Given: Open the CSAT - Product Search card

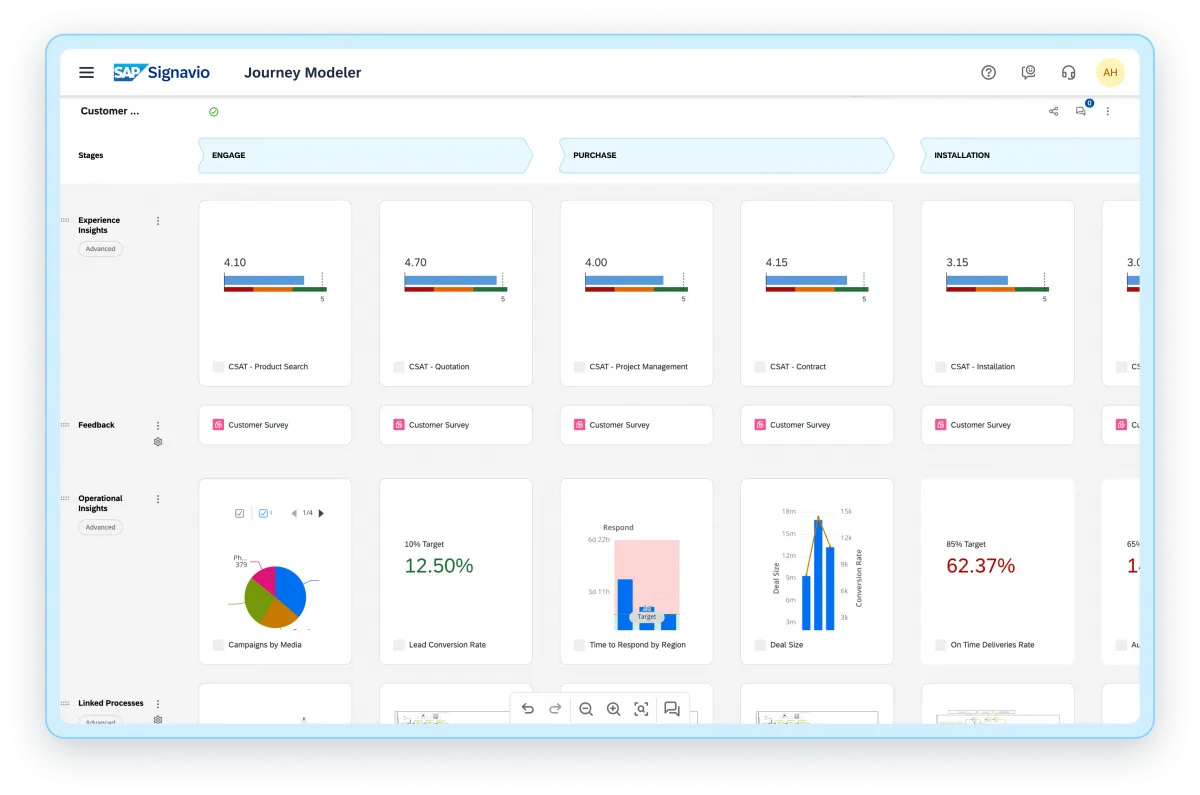Looking at the screenshot, I should point(275,293).
